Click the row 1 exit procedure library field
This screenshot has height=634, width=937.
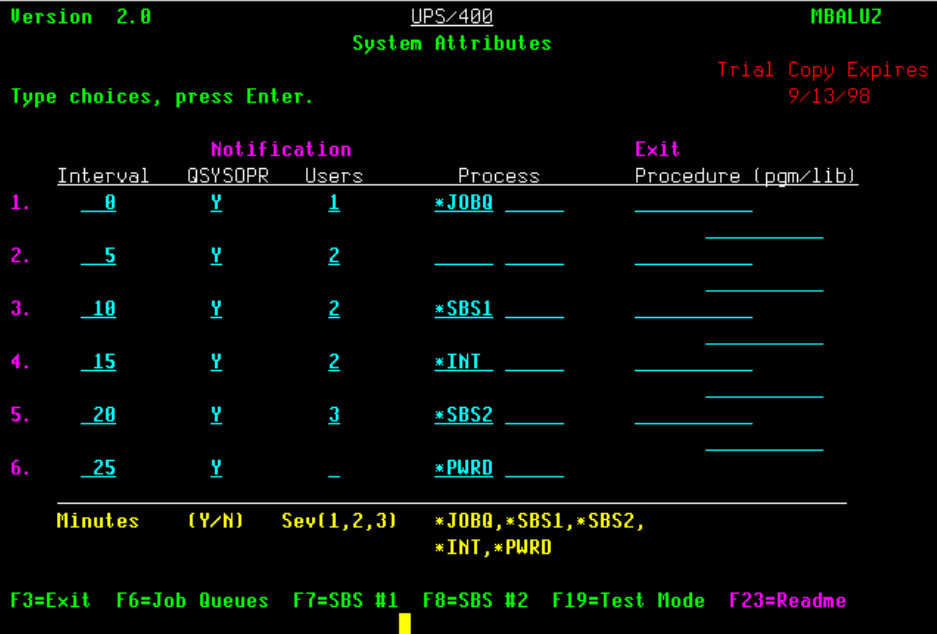click(764, 231)
